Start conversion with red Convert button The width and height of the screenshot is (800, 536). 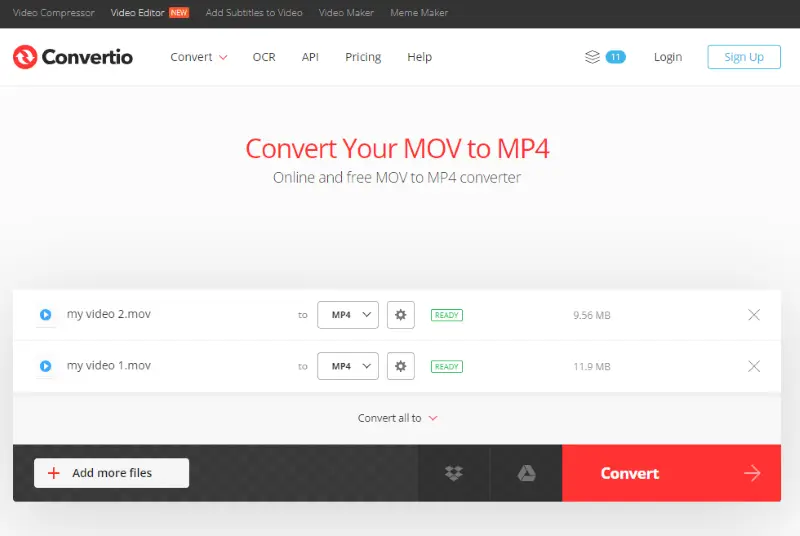tap(671, 473)
